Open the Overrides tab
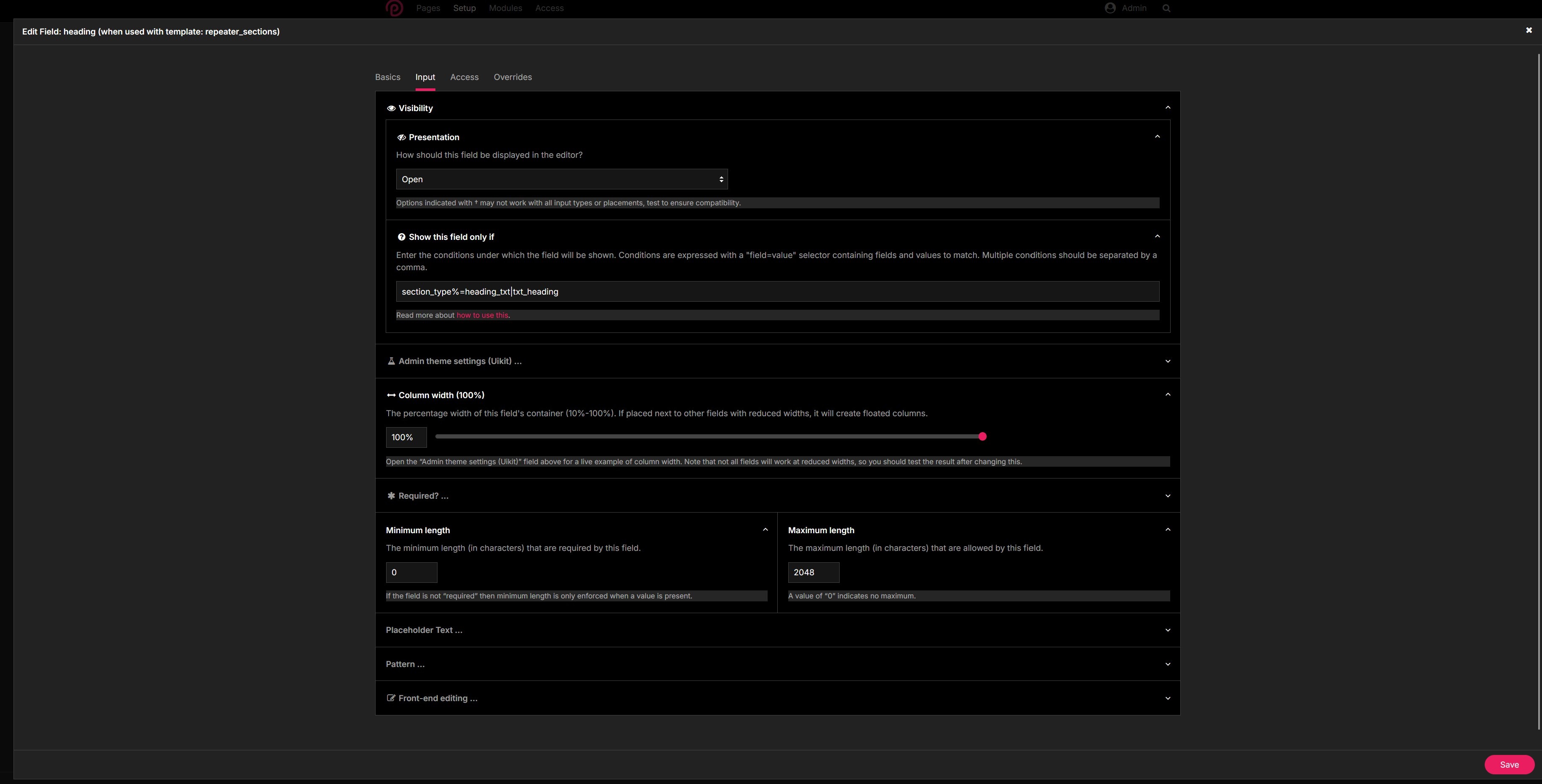This screenshot has width=1542, height=784. click(512, 77)
